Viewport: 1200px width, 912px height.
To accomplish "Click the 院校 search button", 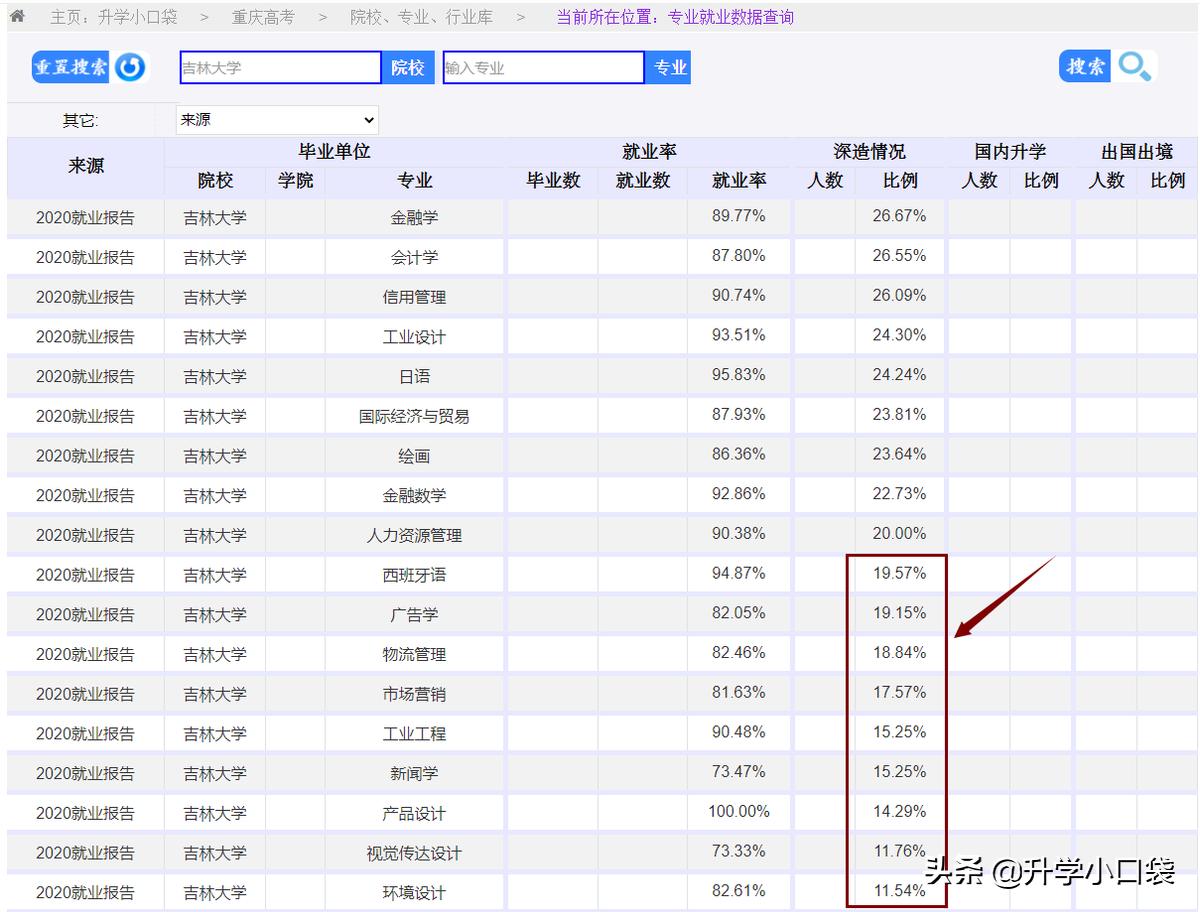I will 408,67.
